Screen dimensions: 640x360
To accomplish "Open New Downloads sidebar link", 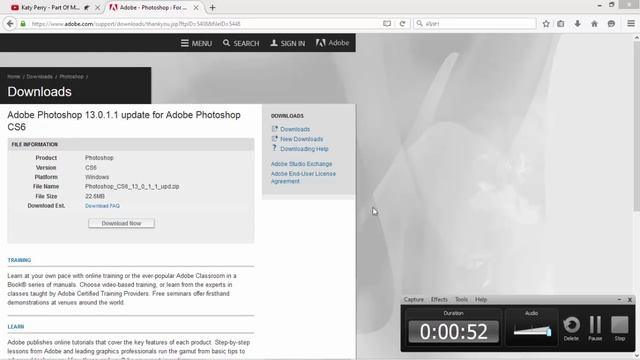I will [x=301, y=139].
